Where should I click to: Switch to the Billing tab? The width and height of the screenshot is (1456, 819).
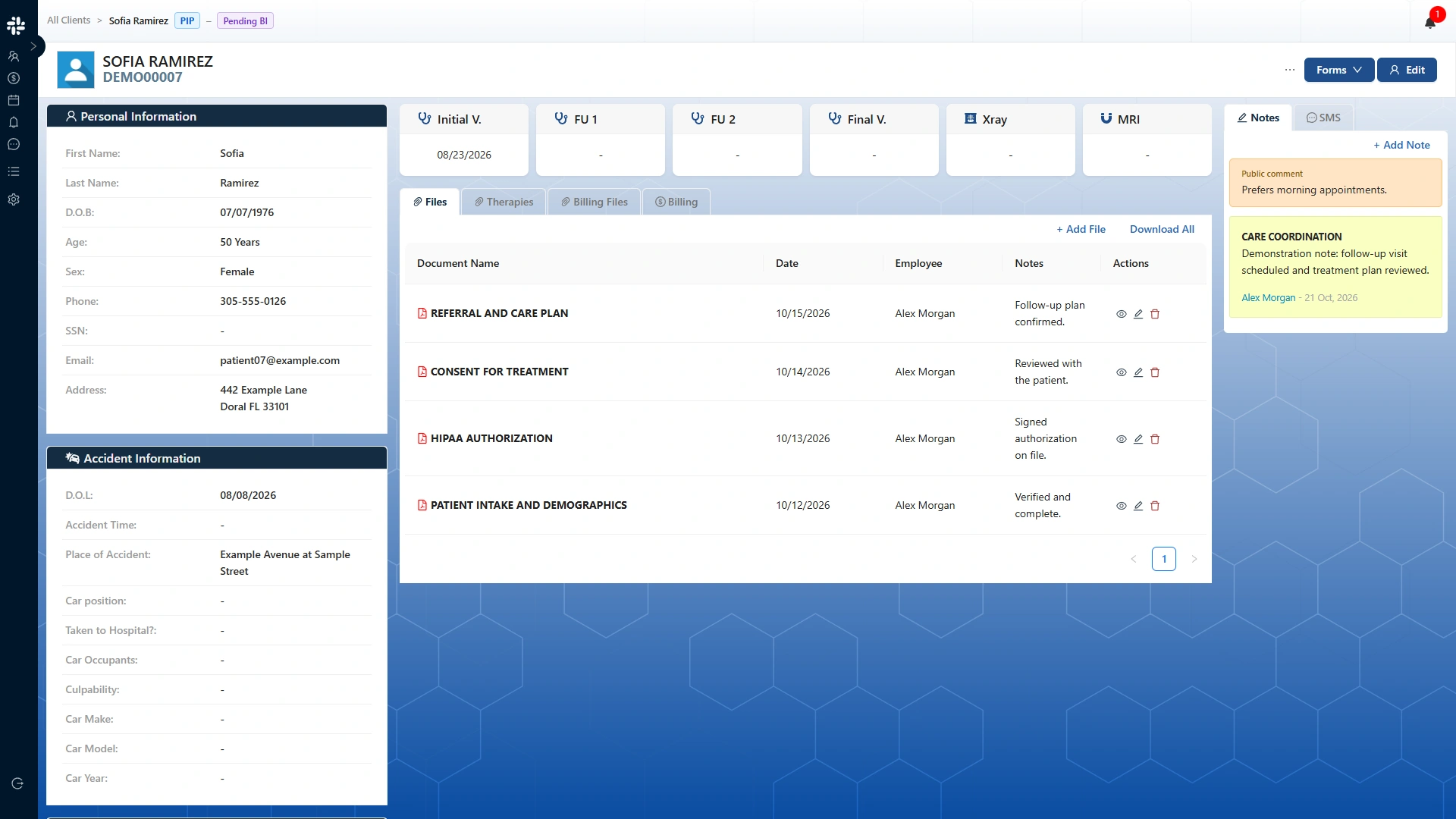pos(676,202)
